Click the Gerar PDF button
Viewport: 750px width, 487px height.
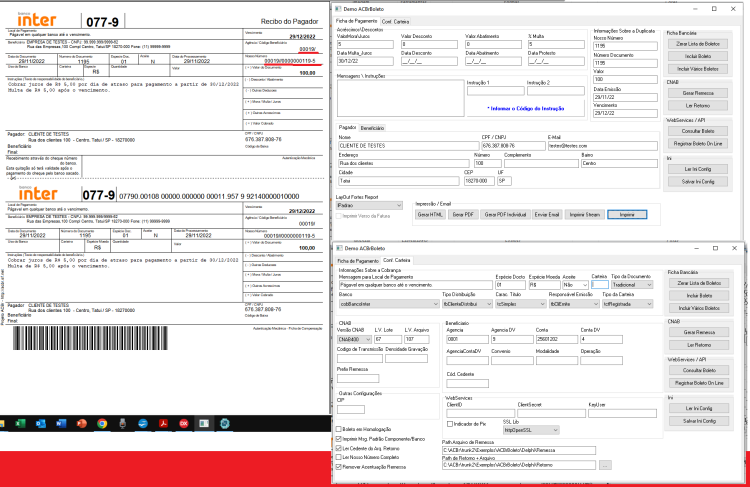(463, 214)
